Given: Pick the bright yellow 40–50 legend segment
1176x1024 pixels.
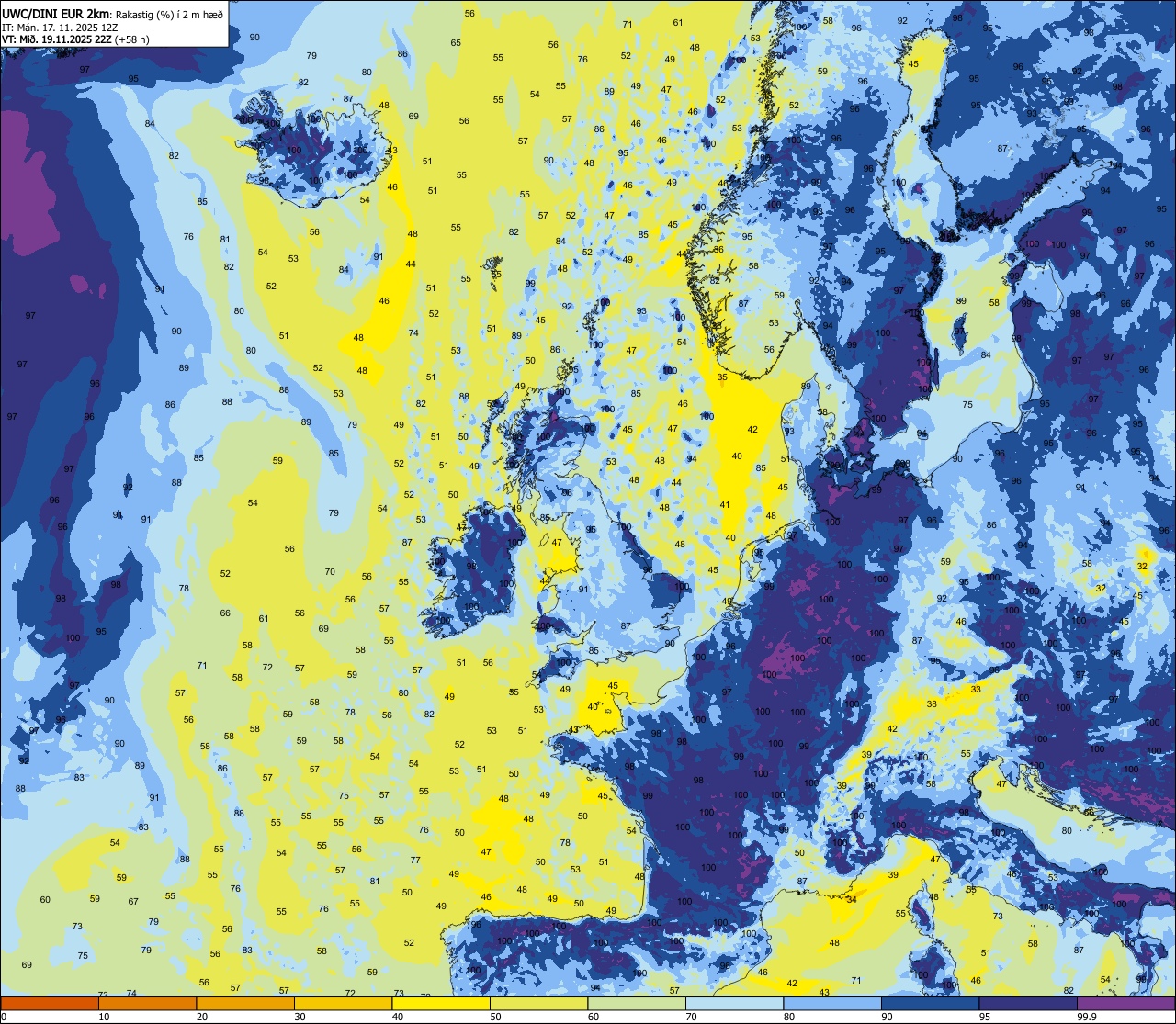Looking at the screenshot, I should [441, 1003].
